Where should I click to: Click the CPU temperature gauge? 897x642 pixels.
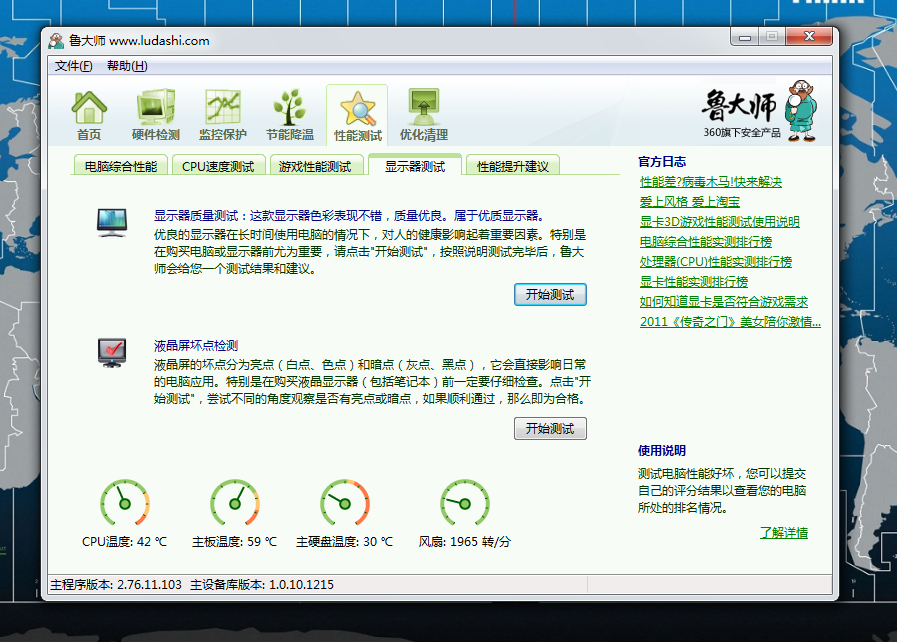pyautogui.click(x=125, y=503)
